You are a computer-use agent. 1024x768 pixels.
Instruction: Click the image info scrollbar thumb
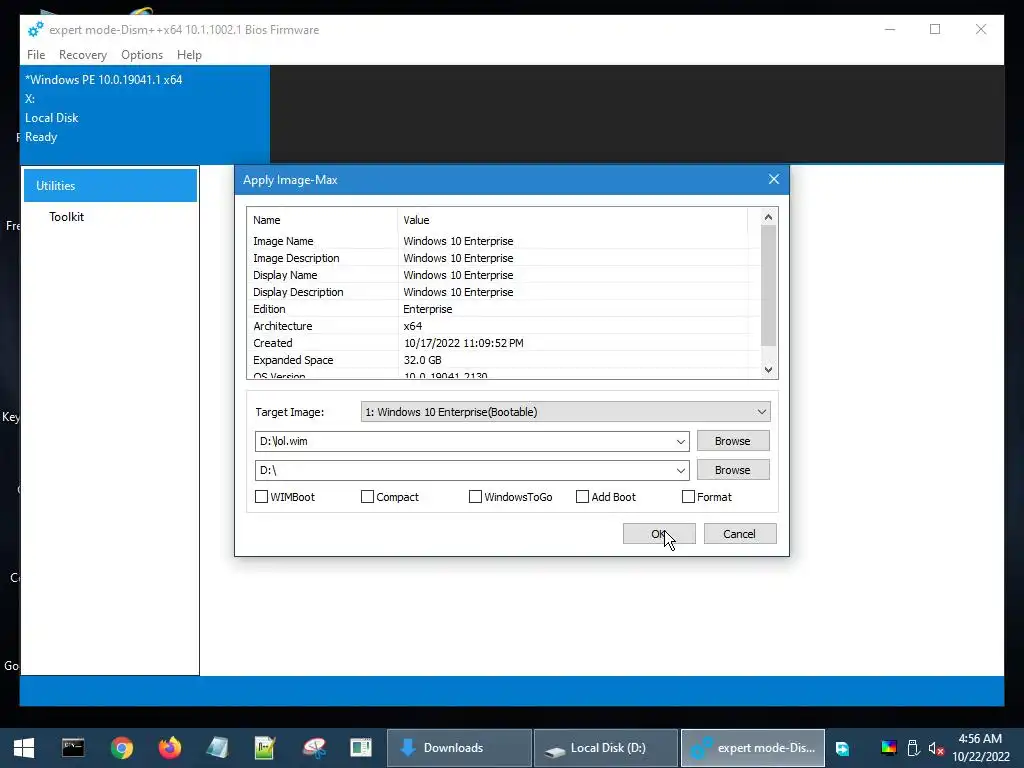click(x=769, y=286)
